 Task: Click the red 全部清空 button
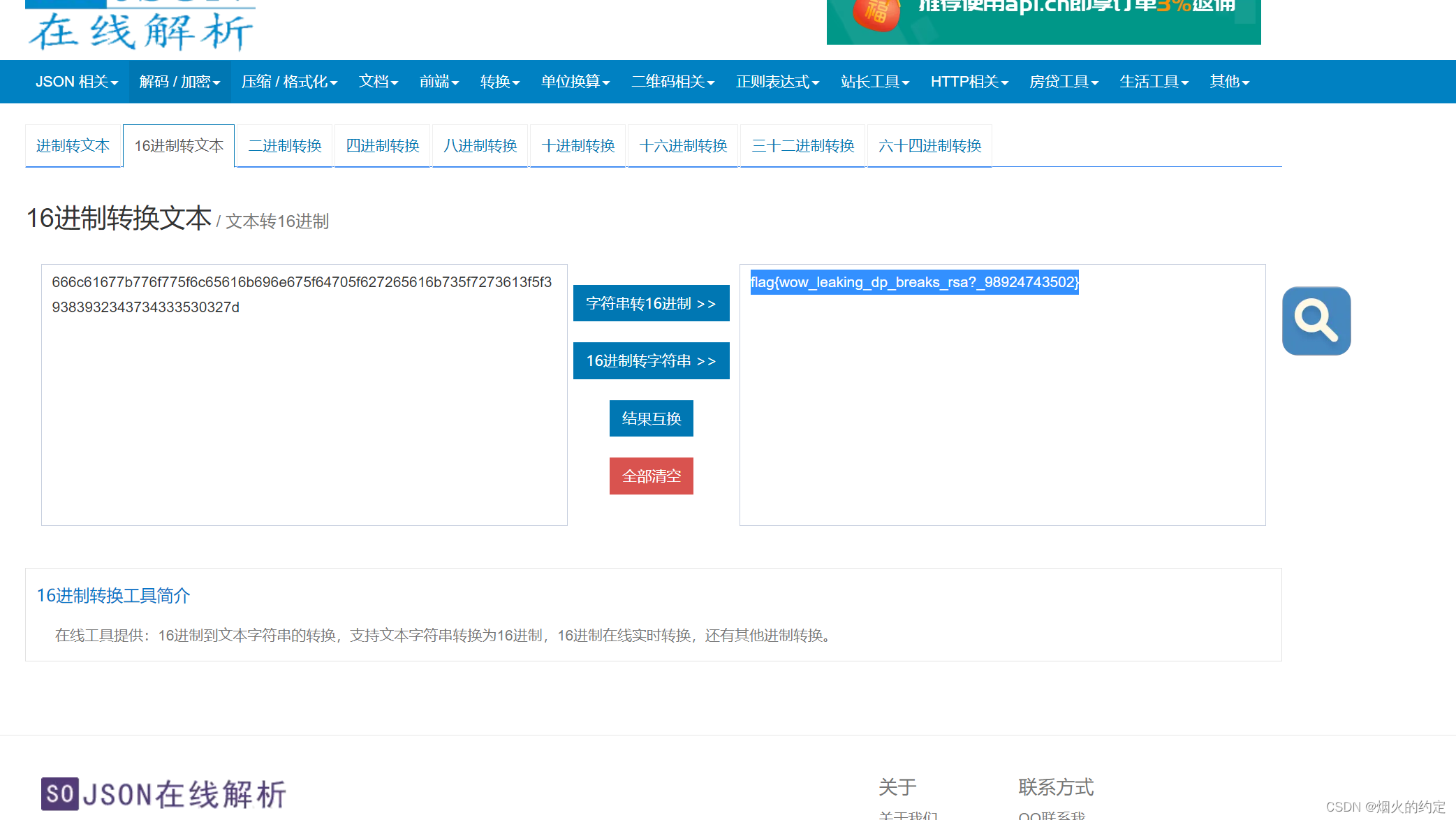(x=652, y=476)
